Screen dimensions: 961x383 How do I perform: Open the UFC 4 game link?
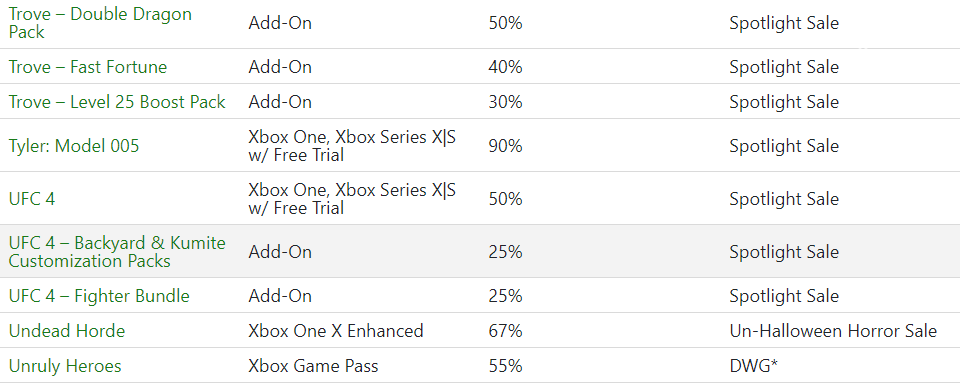[x=32, y=199]
